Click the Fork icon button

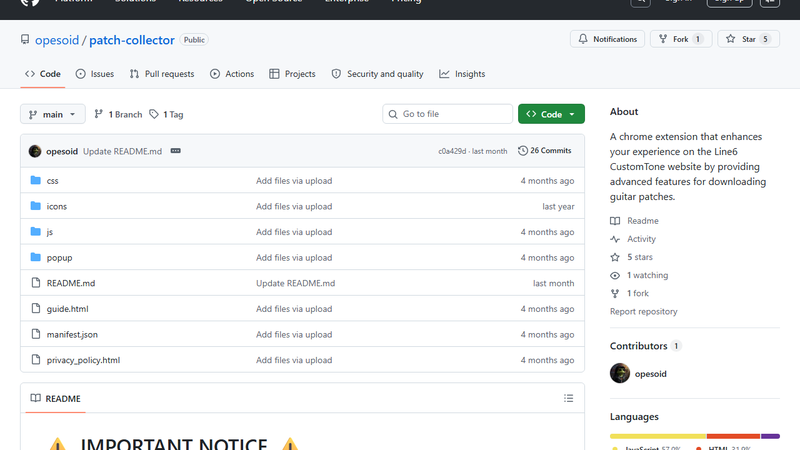pos(663,39)
